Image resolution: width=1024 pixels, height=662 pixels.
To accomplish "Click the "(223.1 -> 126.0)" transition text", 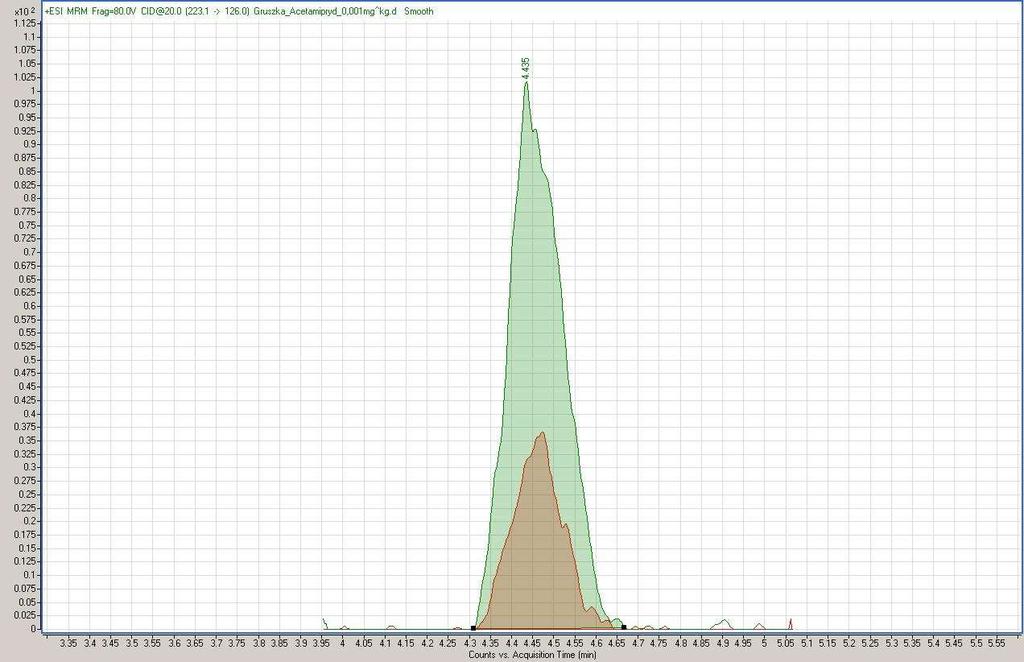I will pyautogui.click(x=217, y=11).
